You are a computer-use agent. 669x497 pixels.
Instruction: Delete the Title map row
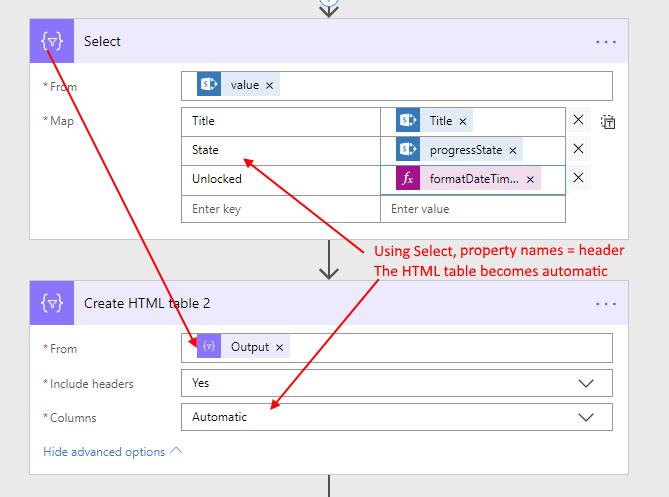point(579,121)
